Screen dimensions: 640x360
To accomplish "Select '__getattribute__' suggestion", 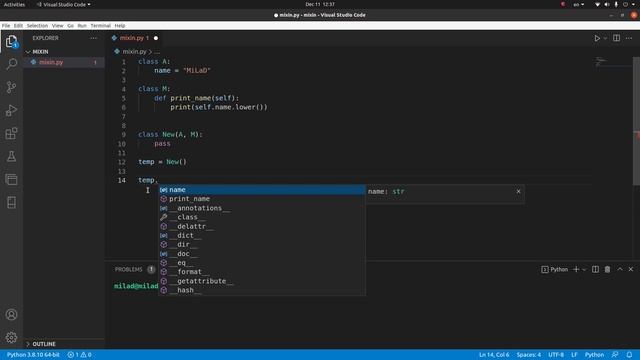I will click(262, 281).
